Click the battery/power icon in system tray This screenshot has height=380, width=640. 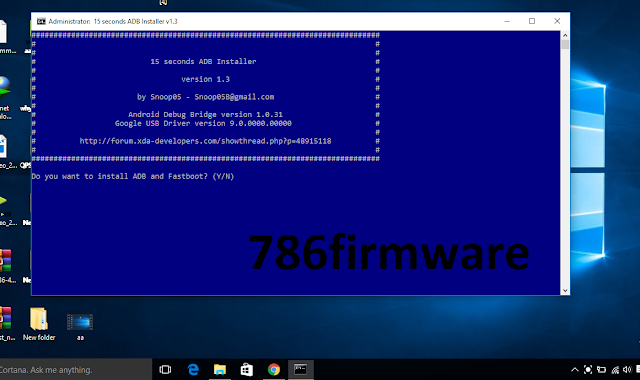601,370
